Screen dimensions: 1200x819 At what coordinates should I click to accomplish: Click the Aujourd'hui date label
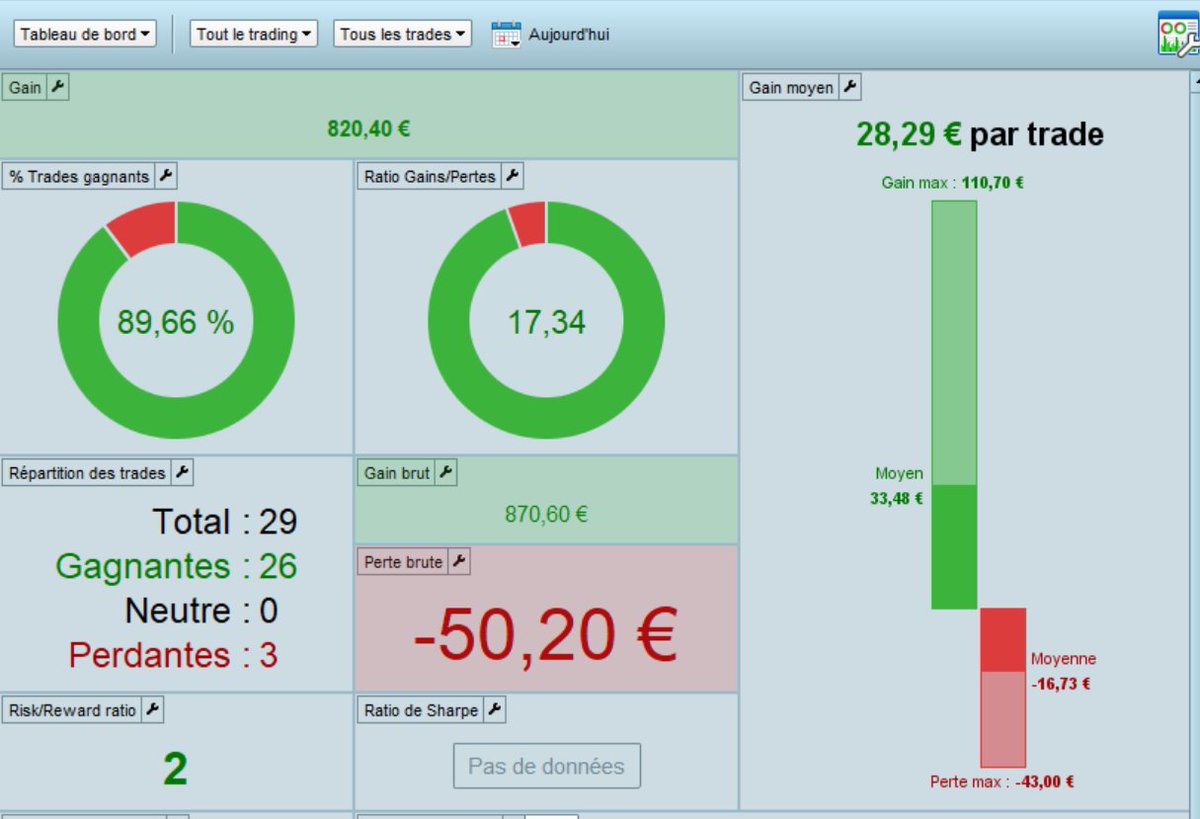569,35
